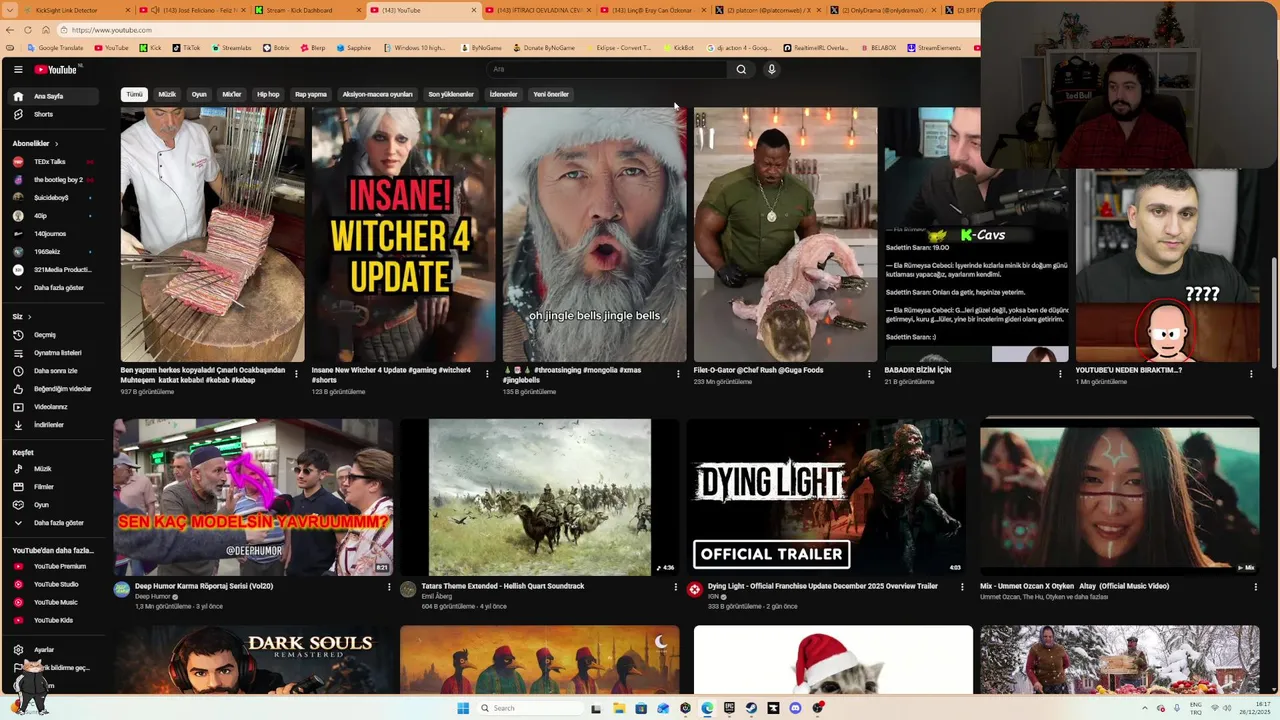The image size is (1280, 720).
Task: Open Videolarınız in sidebar
Action: (55, 407)
